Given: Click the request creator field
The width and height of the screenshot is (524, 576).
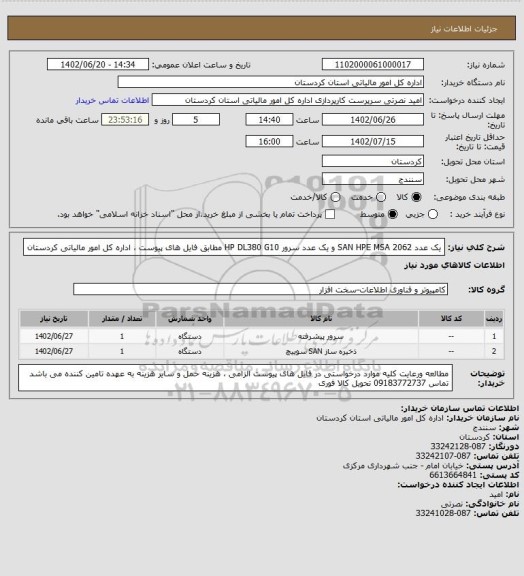Looking at the screenshot, I should (x=288, y=100).
